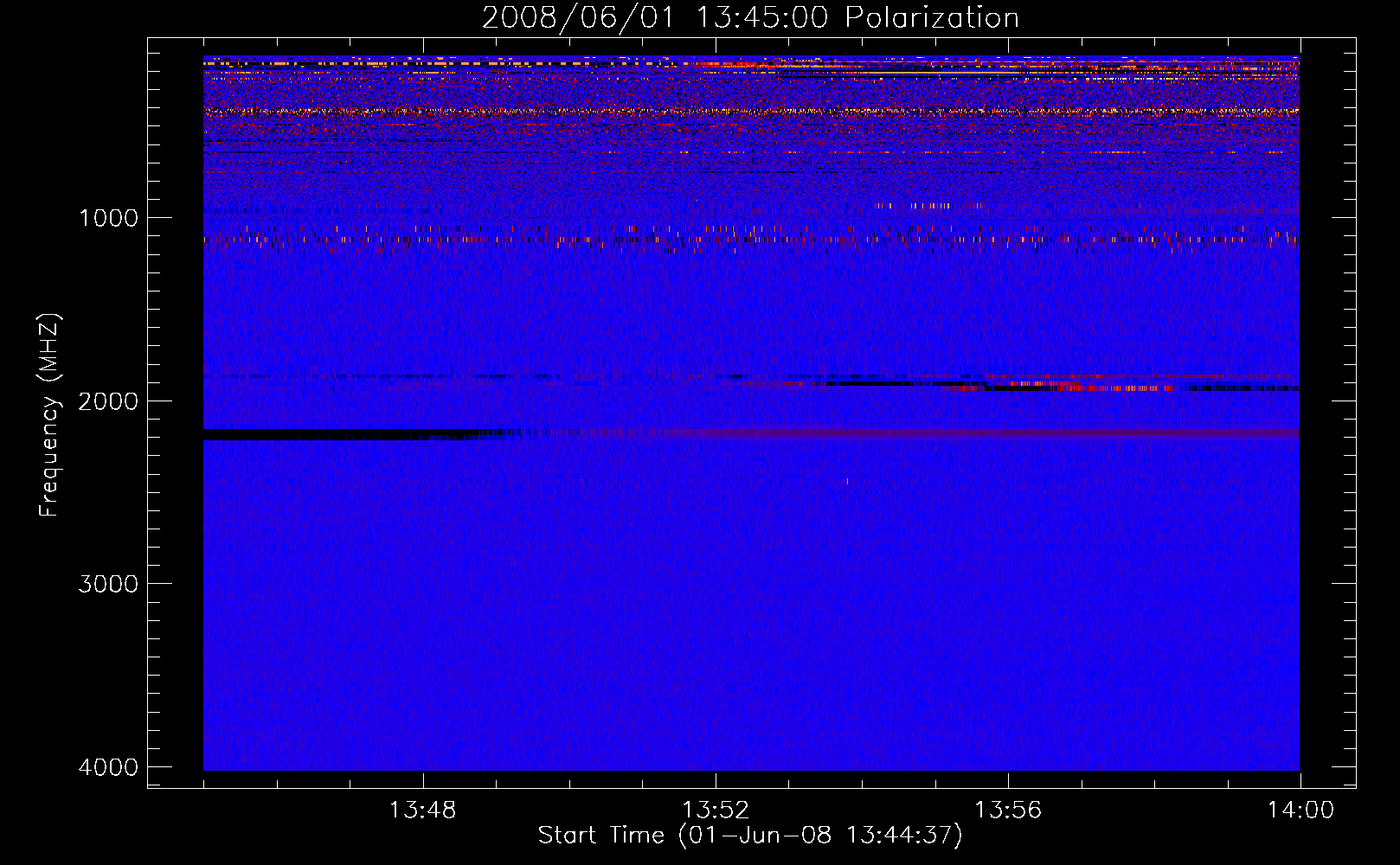Click the 'Start Time (01-Jun-08 13:44:37)' axis label

[x=750, y=836]
